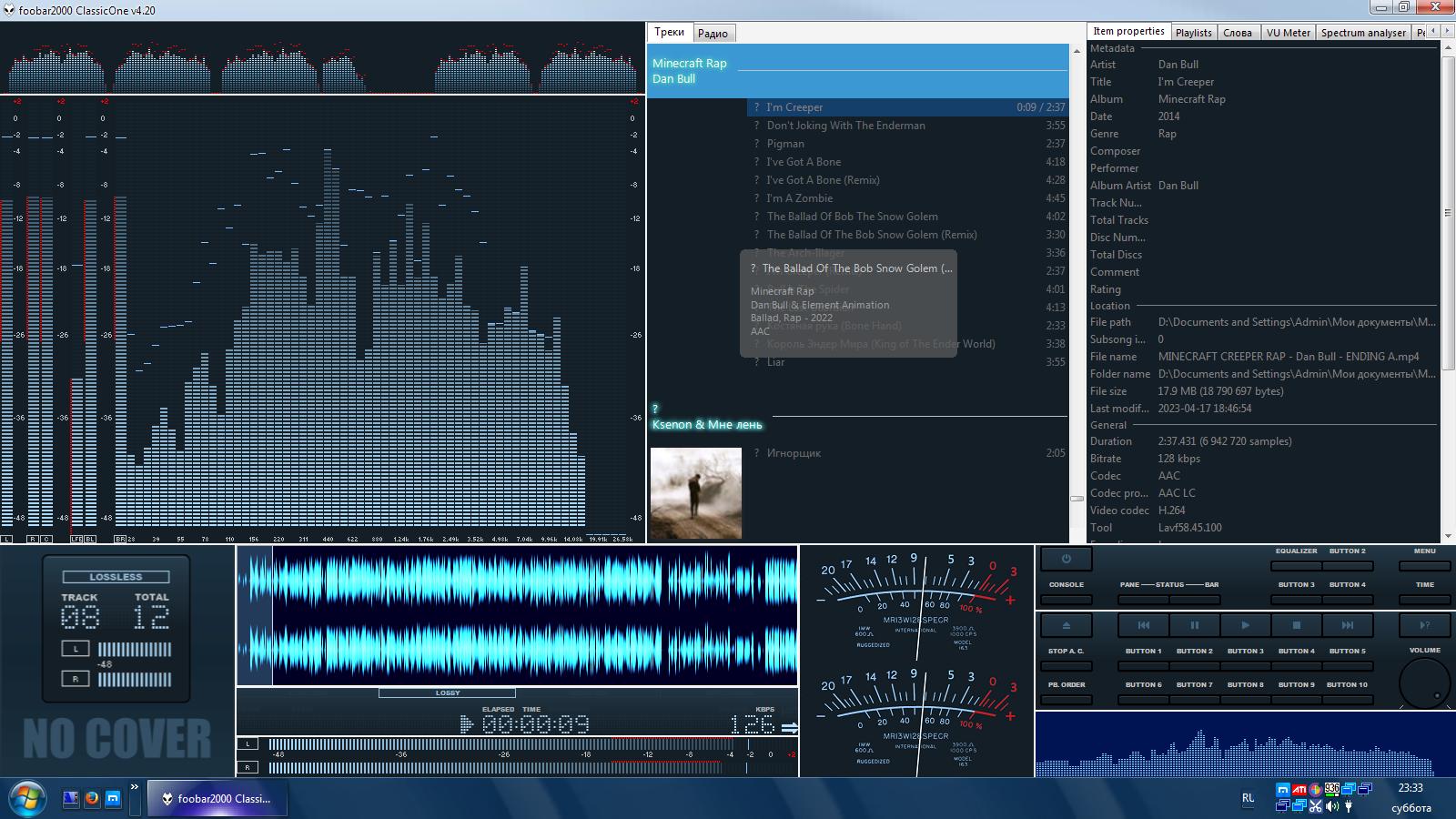Click the power icon button

[x=1066, y=559]
